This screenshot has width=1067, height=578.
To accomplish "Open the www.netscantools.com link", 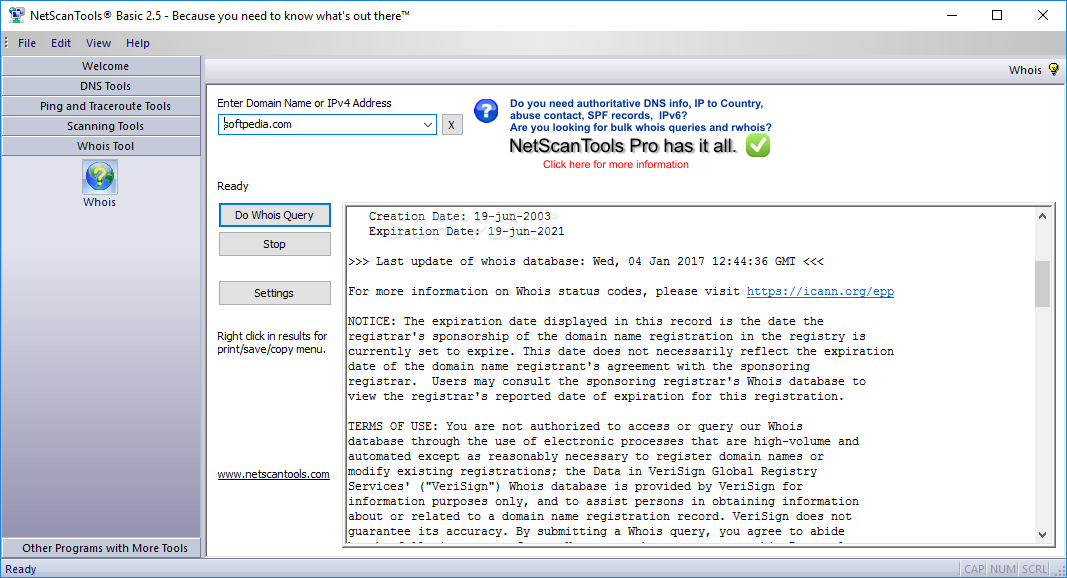I will coord(274,475).
